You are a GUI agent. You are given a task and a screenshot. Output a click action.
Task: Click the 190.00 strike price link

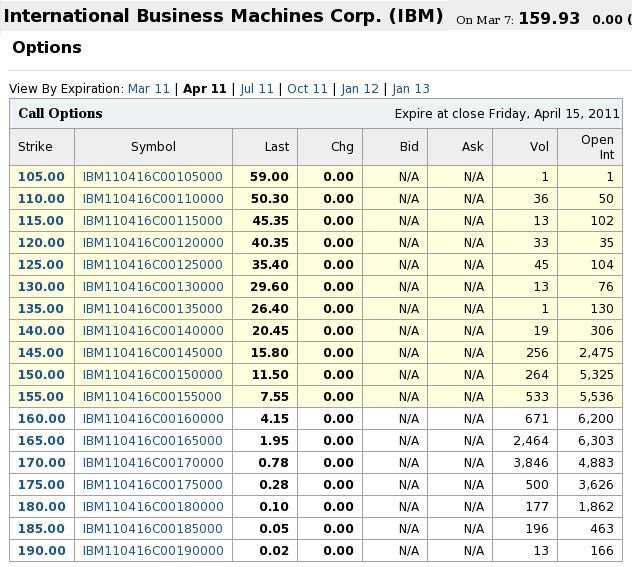point(42,550)
